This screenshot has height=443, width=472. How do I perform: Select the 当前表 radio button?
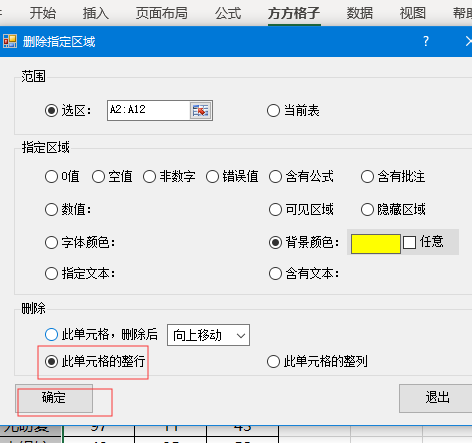click(273, 110)
